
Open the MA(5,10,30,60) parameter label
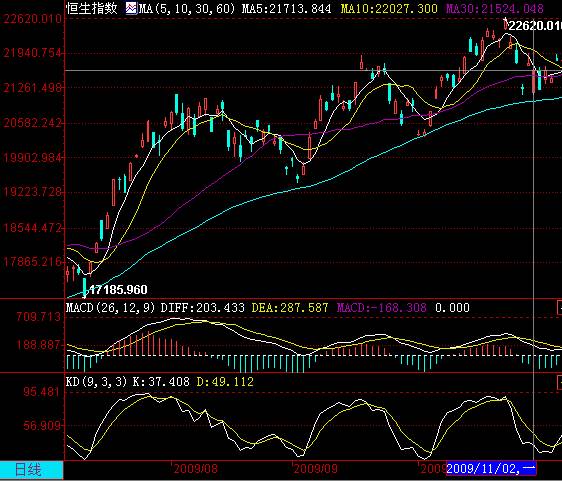coord(186,8)
